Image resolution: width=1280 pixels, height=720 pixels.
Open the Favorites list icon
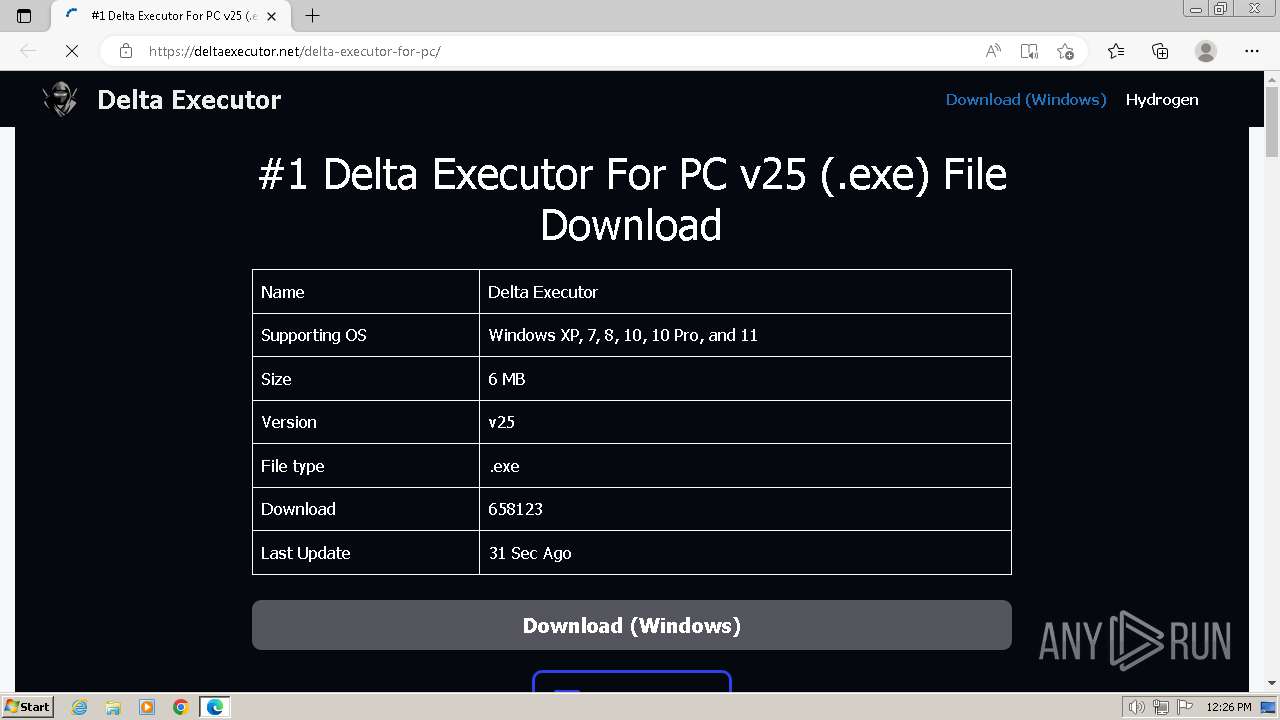coord(1116,51)
